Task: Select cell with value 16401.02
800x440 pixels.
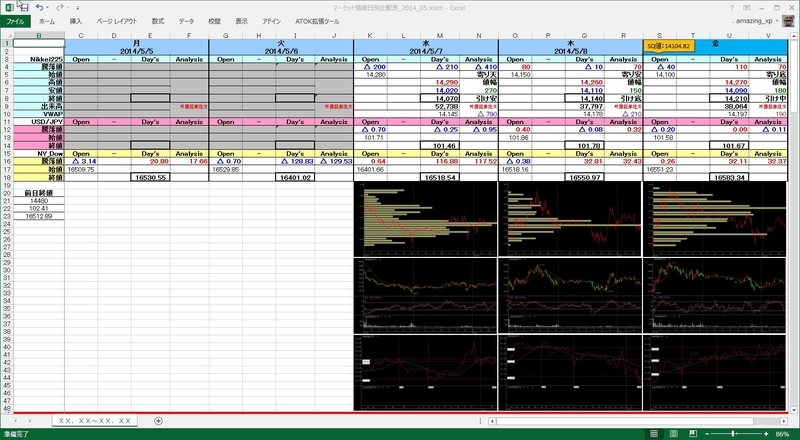Action: 295,177
